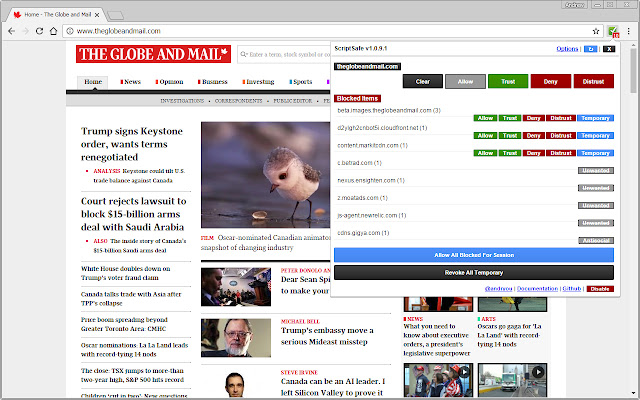Open ScriptSafe Options link

pyautogui.click(x=567, y=49)
